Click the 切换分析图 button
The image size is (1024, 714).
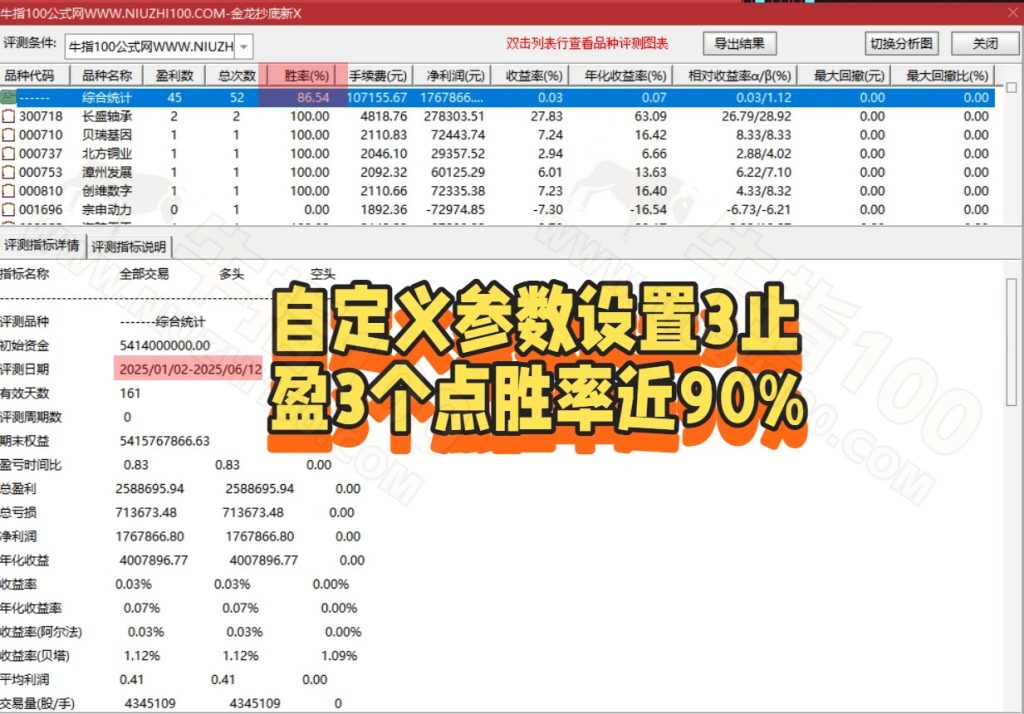(902, 44)
